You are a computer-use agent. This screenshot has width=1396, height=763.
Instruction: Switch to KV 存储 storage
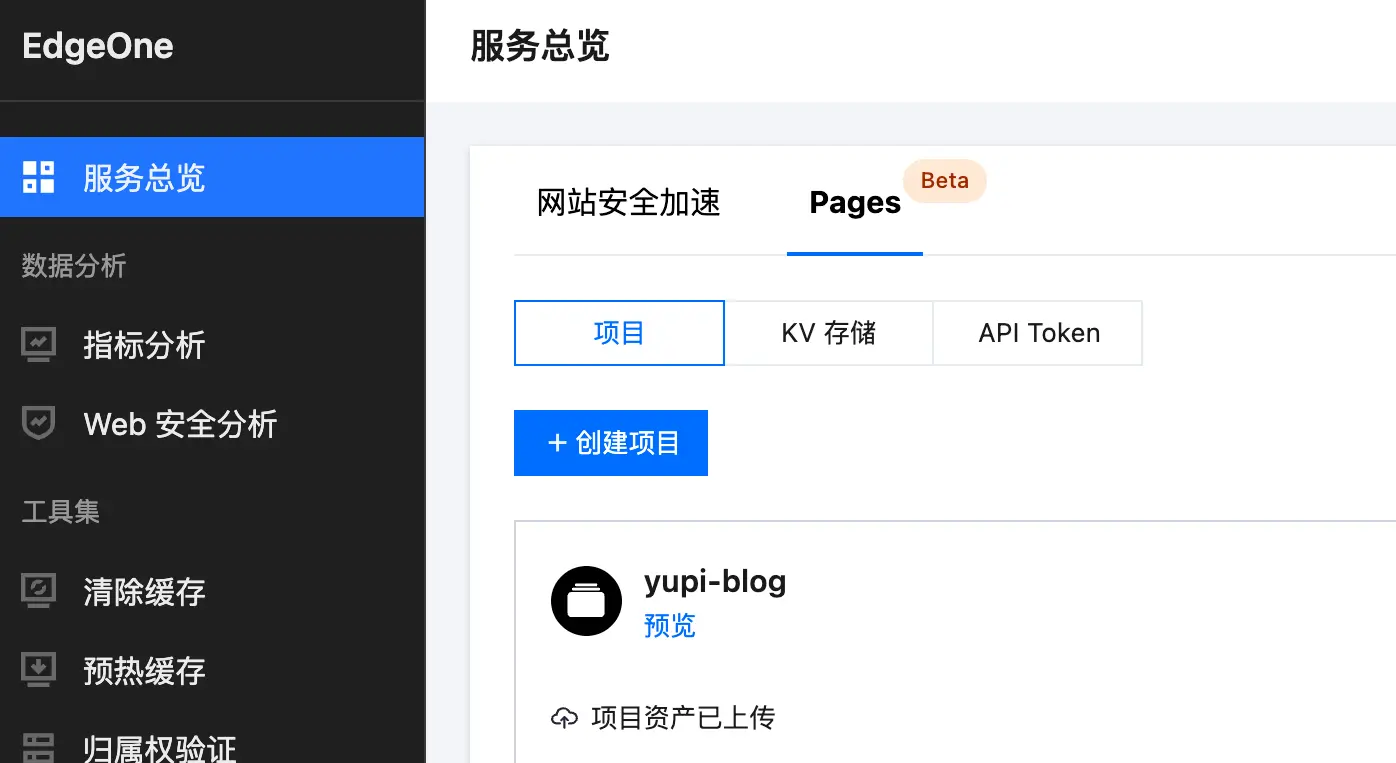tap(829, 333)
